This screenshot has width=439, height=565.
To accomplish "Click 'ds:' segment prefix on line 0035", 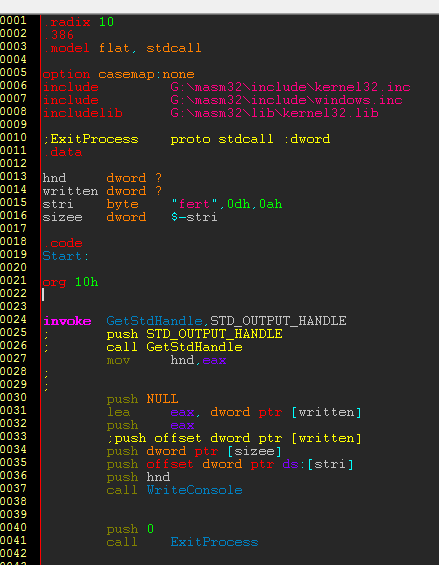I will (x=294, y=464).
